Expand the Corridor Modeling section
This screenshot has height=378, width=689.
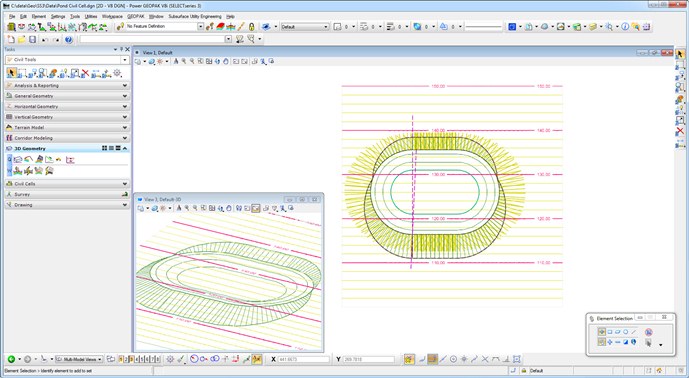pyautogui.click(x=67, y=138)
